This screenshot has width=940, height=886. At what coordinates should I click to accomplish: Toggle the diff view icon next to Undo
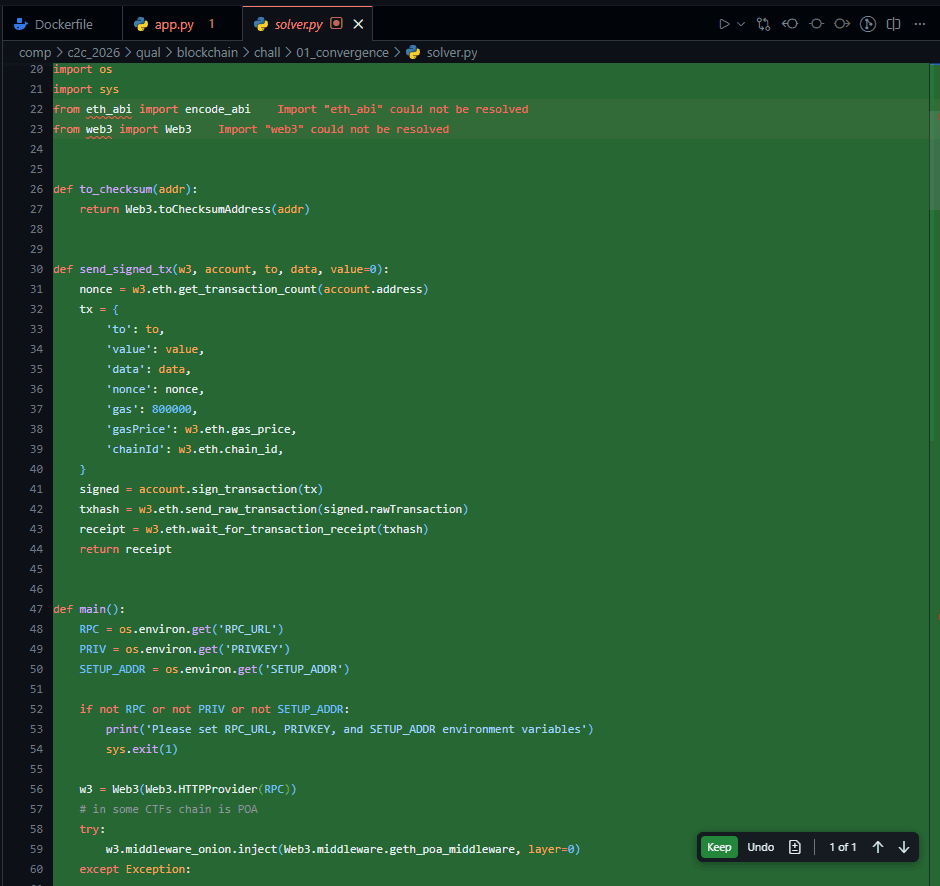click(795, 847)
